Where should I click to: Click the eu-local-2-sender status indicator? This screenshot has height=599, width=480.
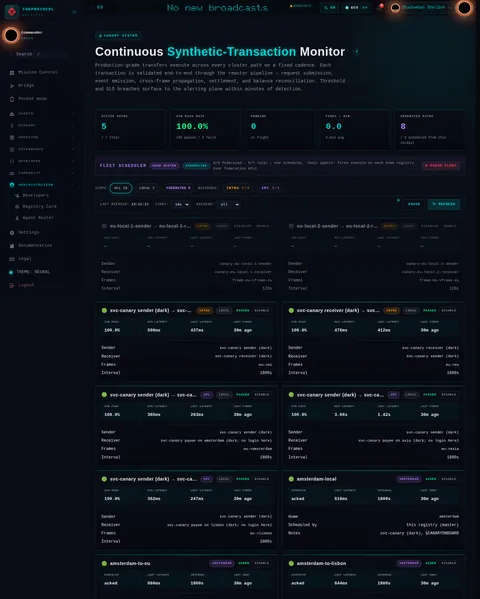tap(291, 226)
